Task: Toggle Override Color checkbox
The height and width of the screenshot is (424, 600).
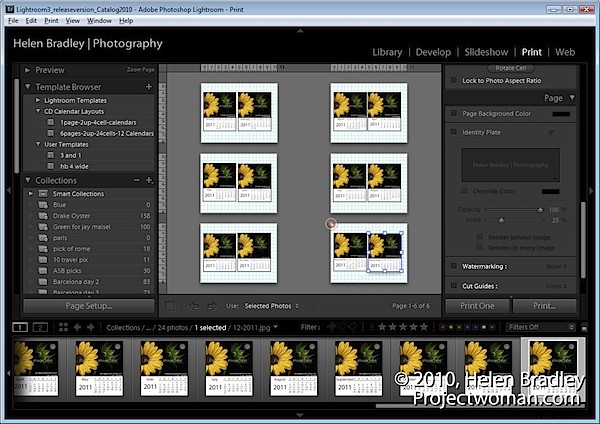Action: tap(464, 191)
